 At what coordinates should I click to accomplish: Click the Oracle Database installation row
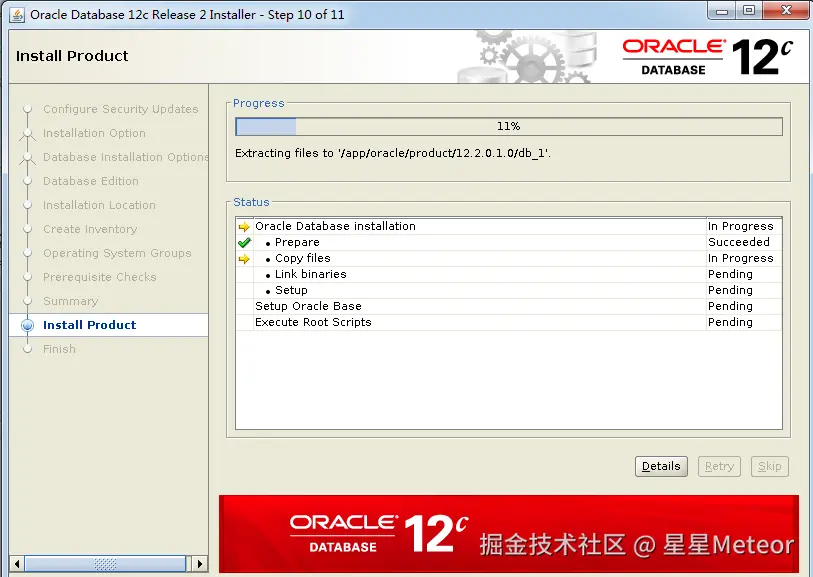(x=509, y=226)
